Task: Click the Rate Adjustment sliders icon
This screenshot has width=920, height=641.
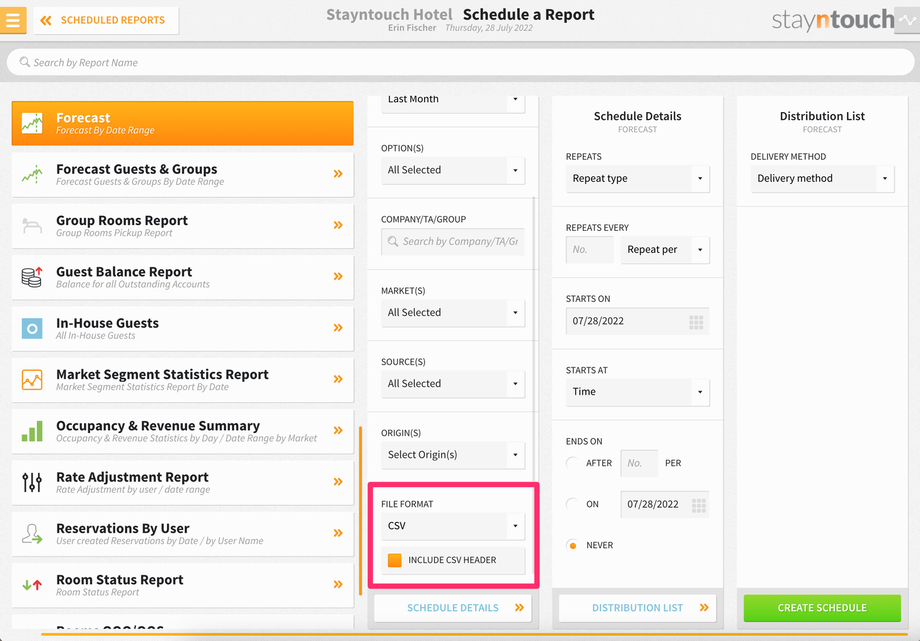Action: 32,483
